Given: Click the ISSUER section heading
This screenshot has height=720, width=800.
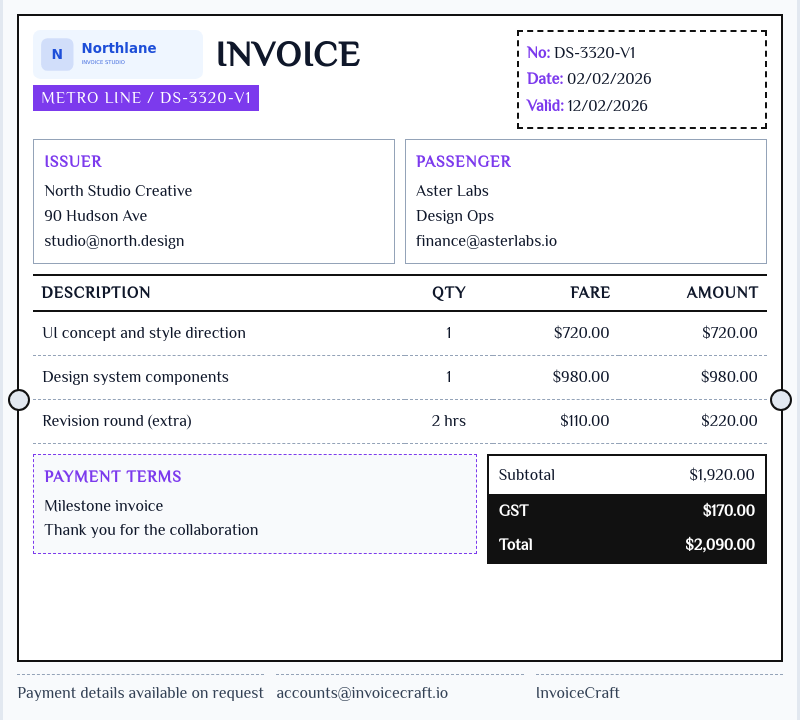Looking at the screenshot, I should 73,161.
